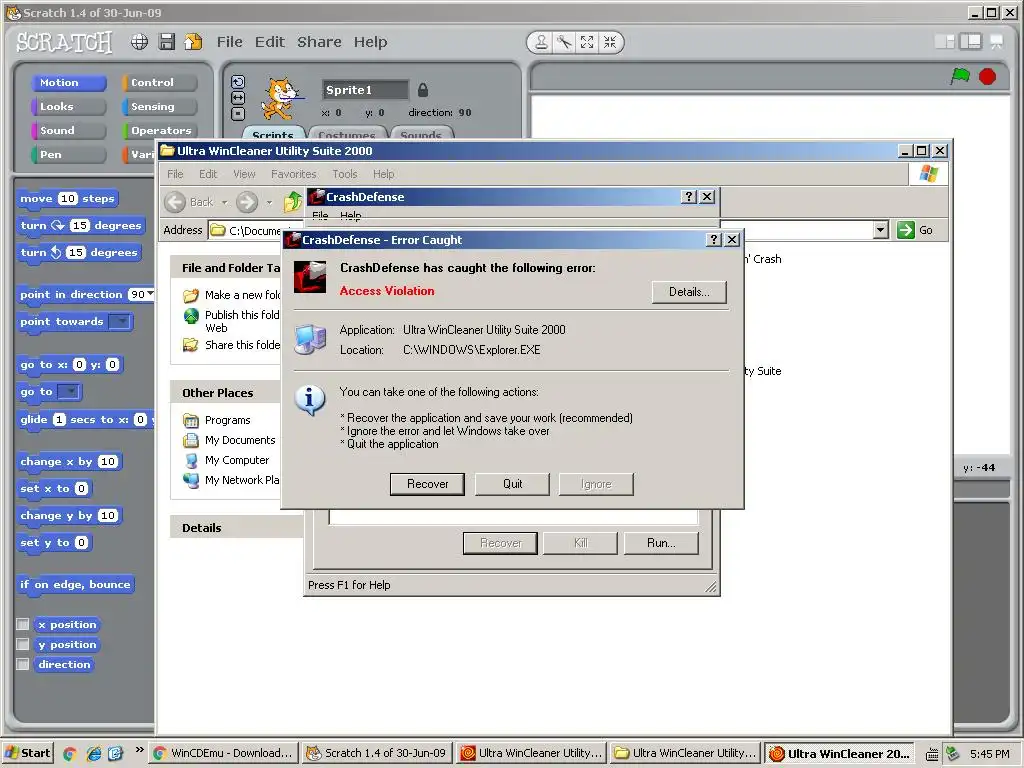Image resolution: width=1024 pixels, height=768 pixels.
Task: Select the duplicate stamp tool in Scratch
Action: pyautogui.click(x=541, y=42)
